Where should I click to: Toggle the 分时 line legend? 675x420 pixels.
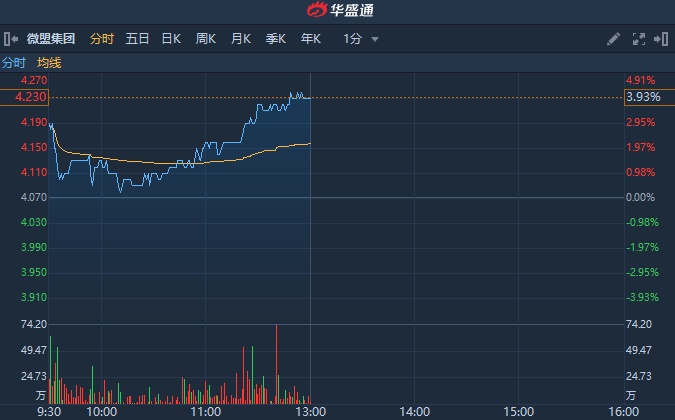point(15,62)
